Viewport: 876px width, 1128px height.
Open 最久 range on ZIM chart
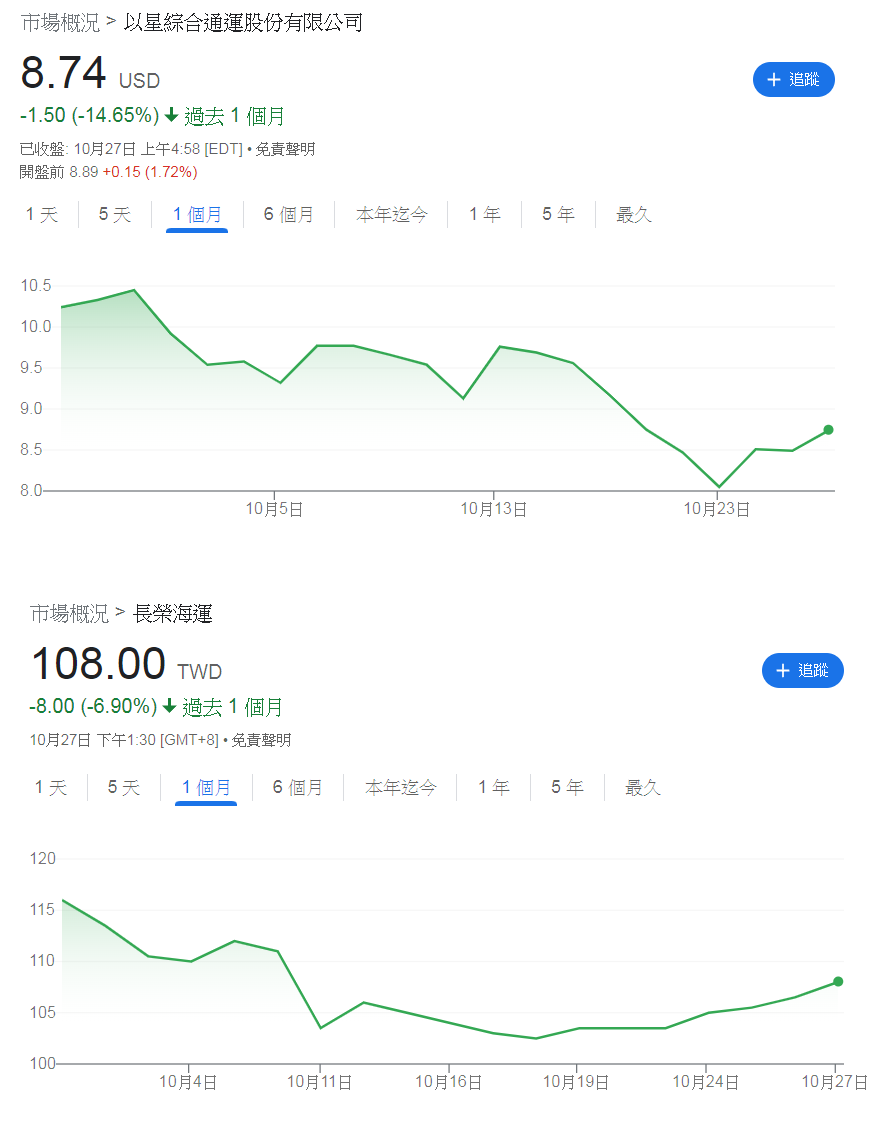pos(634,214)
